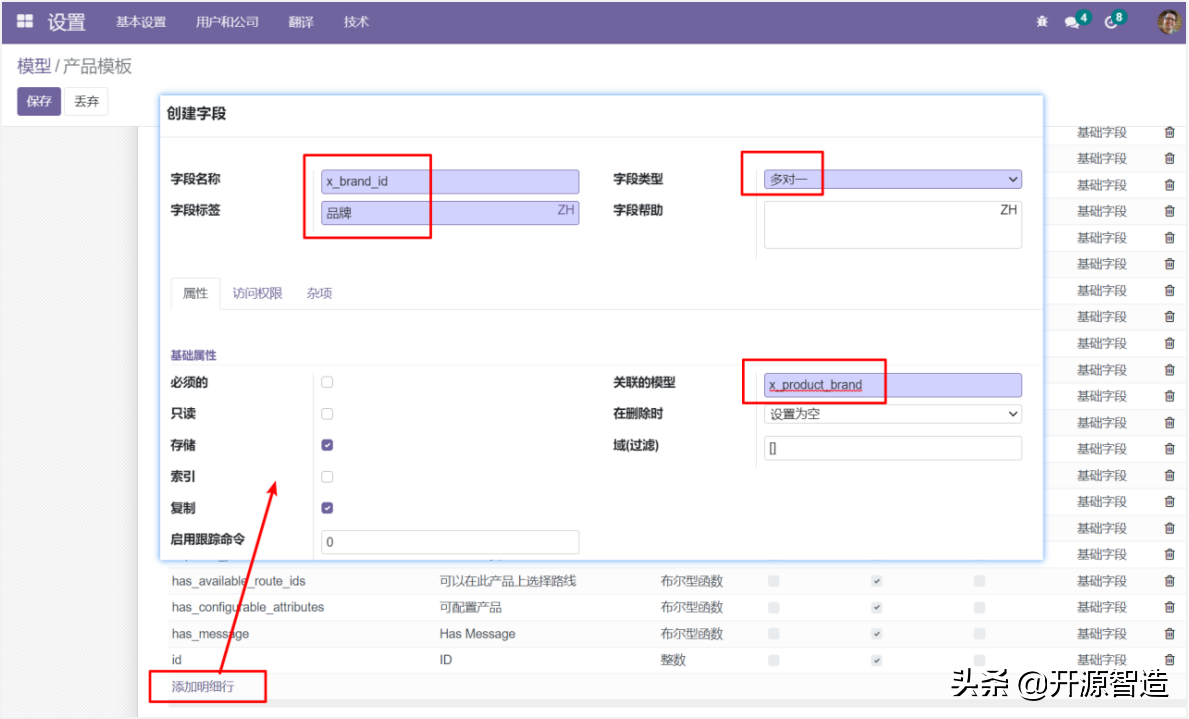Focus the 字段名称 input with x_brand_id

[x=450, y=181]
